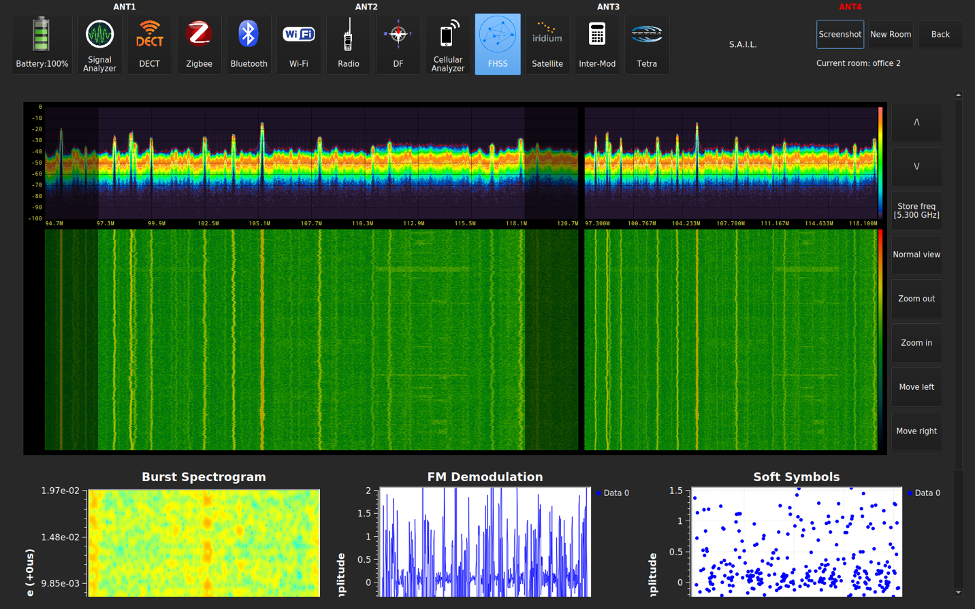Open the DF direction finder
Image resolution: width=977 pixels, height=610 pixels.
398,45
